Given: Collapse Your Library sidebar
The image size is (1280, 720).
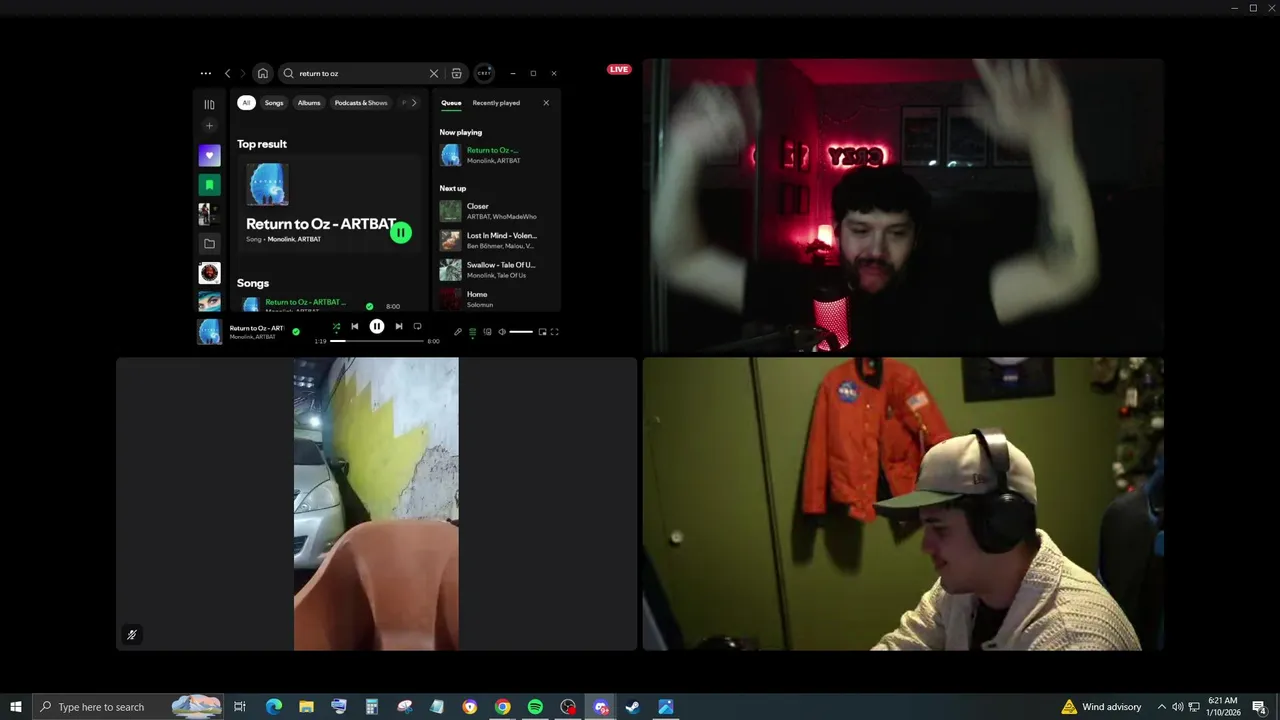Looking at the screenshot, I should (x=209, y=104).
